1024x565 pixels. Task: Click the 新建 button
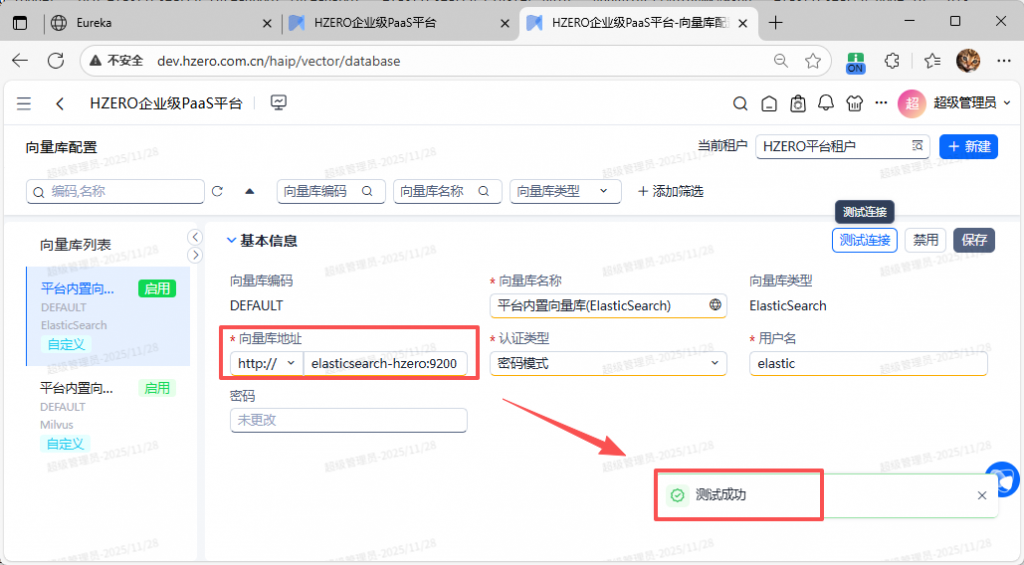(x=968, y=147)
